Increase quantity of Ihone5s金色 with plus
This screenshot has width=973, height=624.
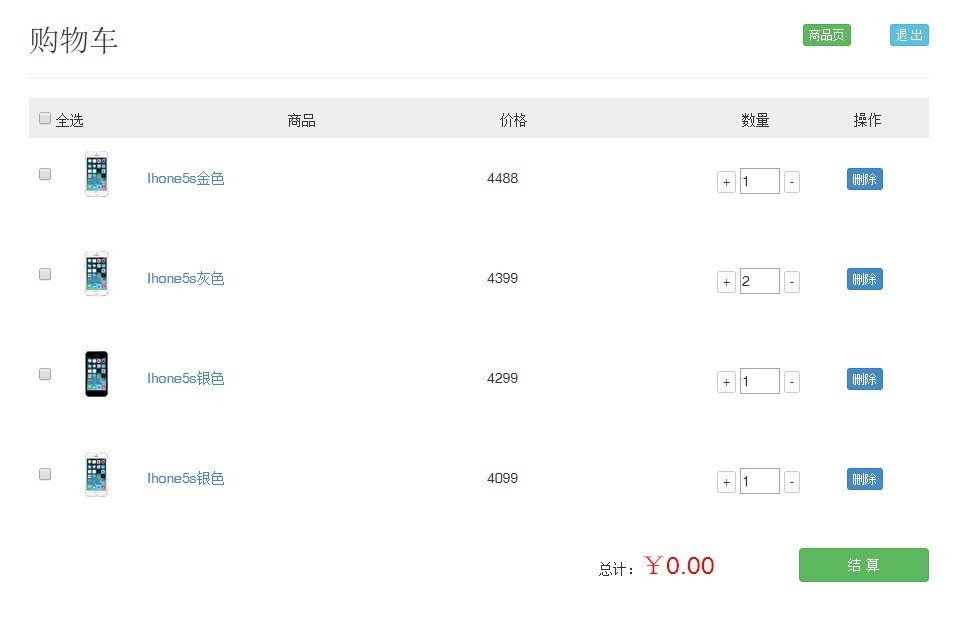pos(726,182)
